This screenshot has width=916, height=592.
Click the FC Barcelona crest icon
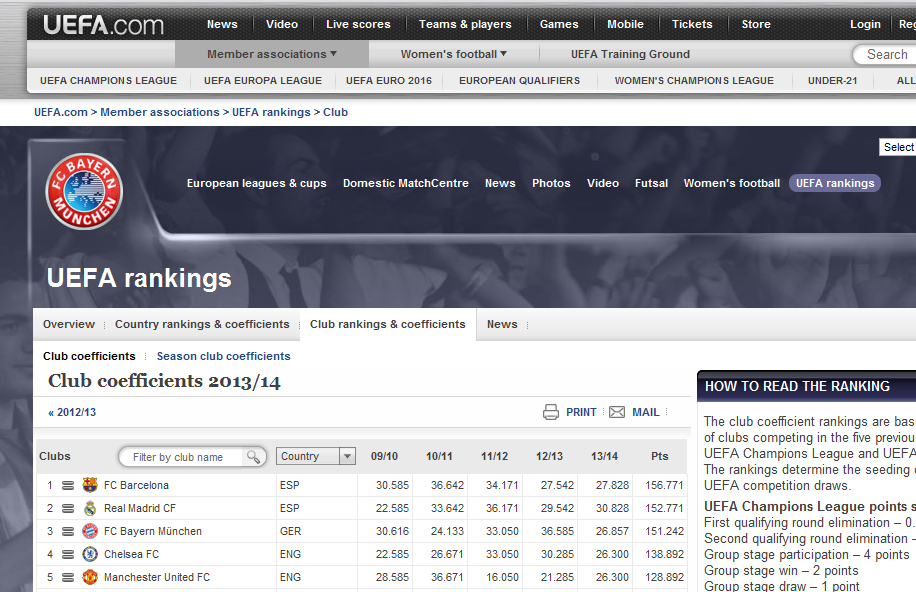click(x=90, y=485)
